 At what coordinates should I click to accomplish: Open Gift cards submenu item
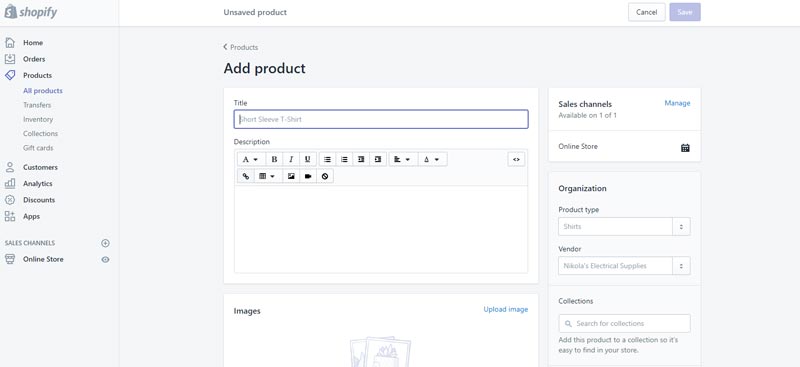38,148
